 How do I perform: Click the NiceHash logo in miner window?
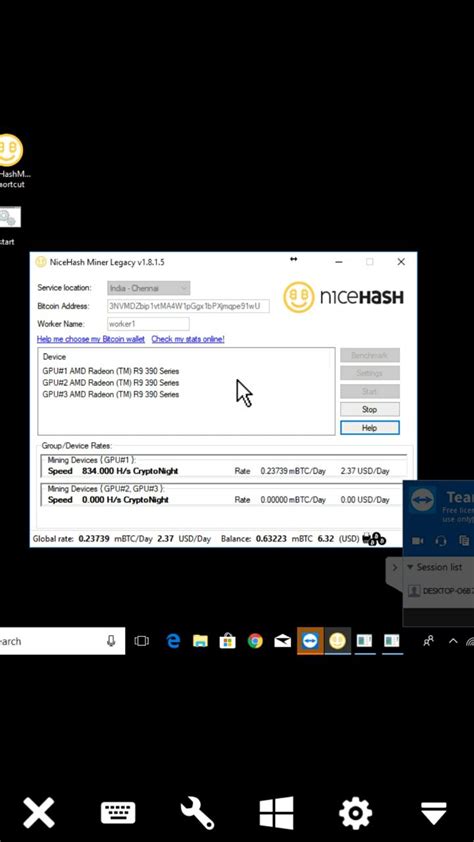click(x=344, y=297)
